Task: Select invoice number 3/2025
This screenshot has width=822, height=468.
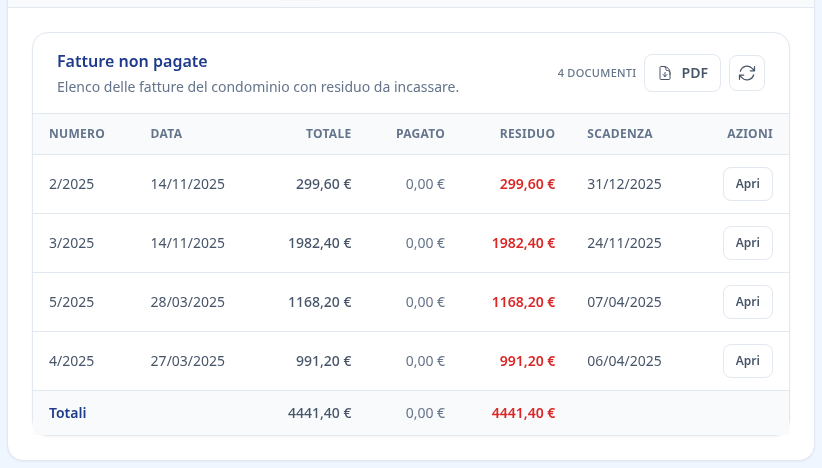Action: tap(71, 243)
